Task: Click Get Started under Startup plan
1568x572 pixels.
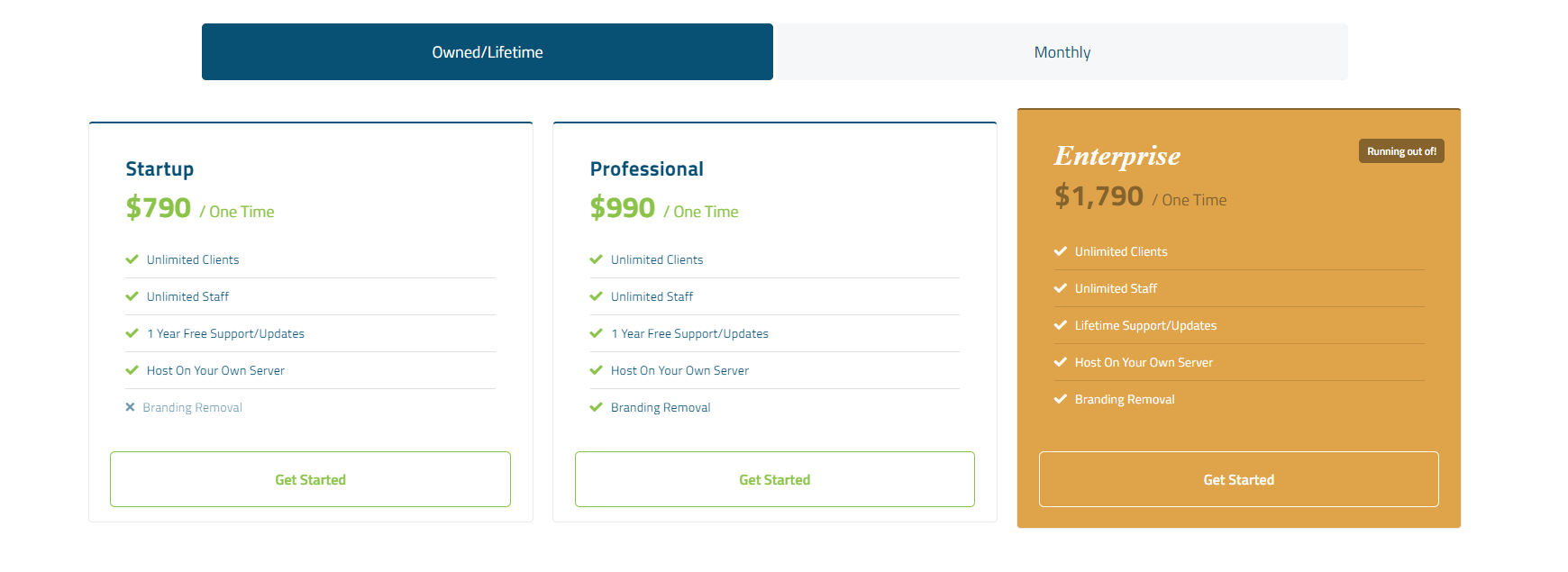Action: (x=310, y=479)
